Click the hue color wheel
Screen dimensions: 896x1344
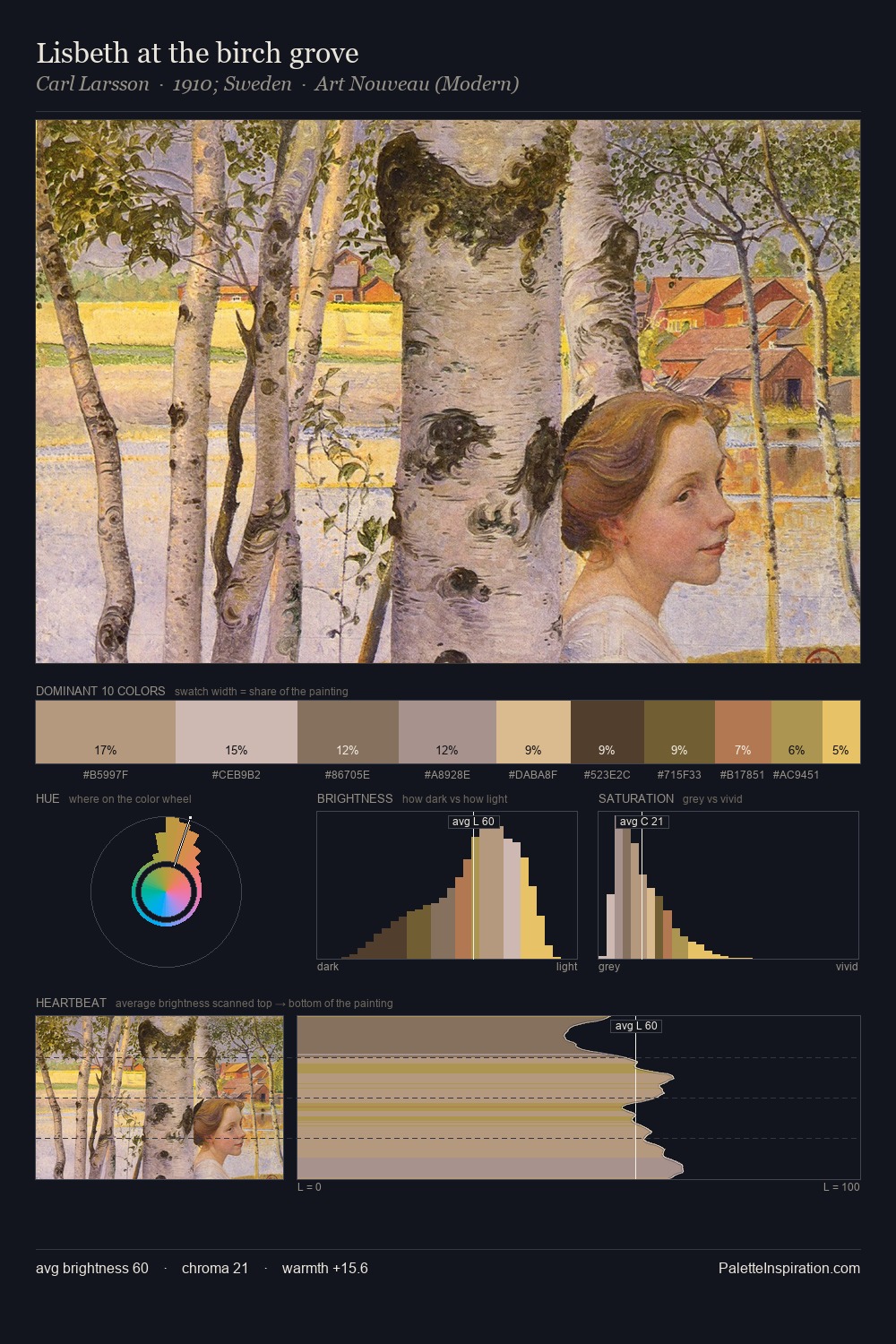tap(166, 892)
